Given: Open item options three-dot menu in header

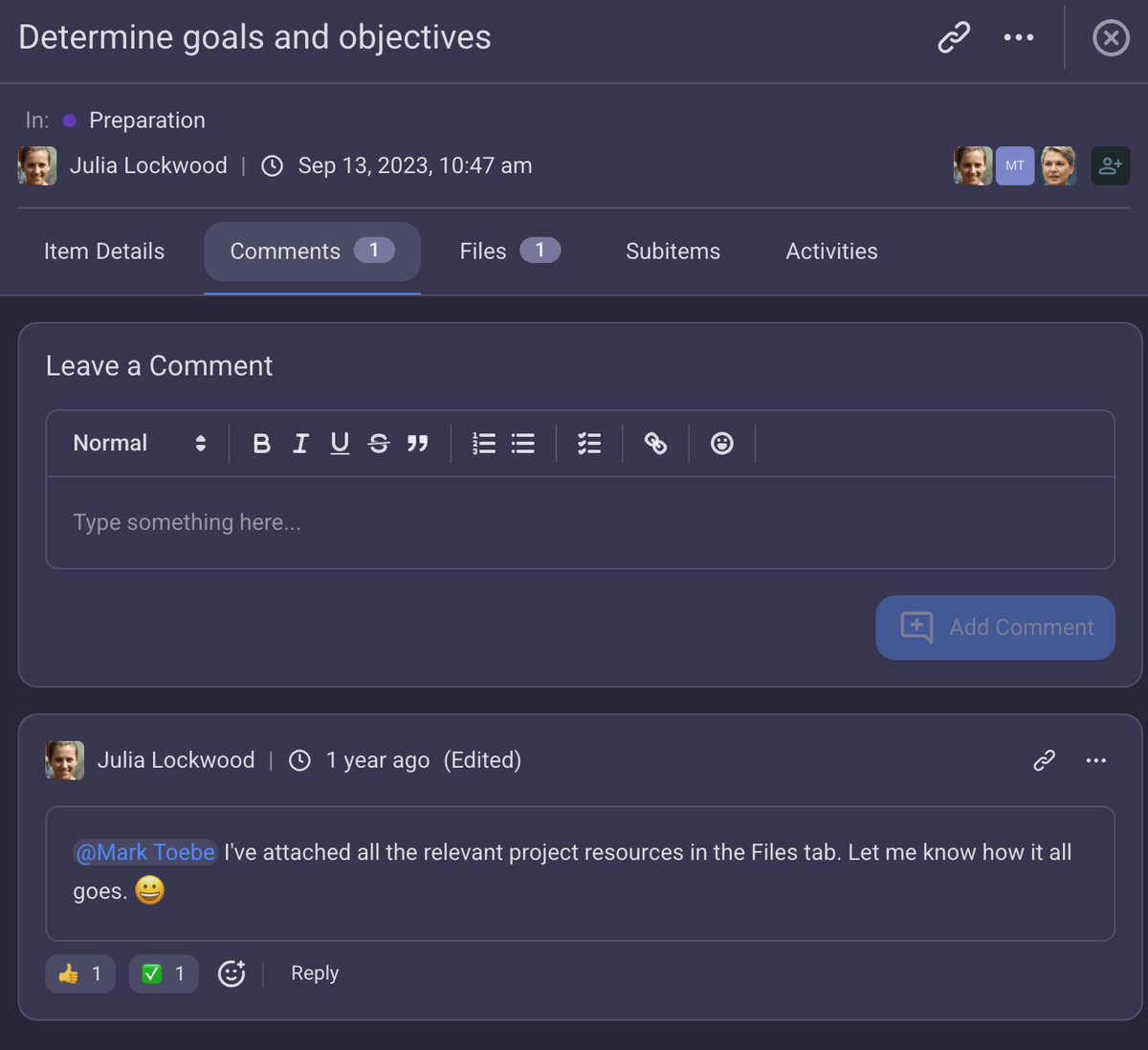Looking at the screenshot, I should (1018, 38).
